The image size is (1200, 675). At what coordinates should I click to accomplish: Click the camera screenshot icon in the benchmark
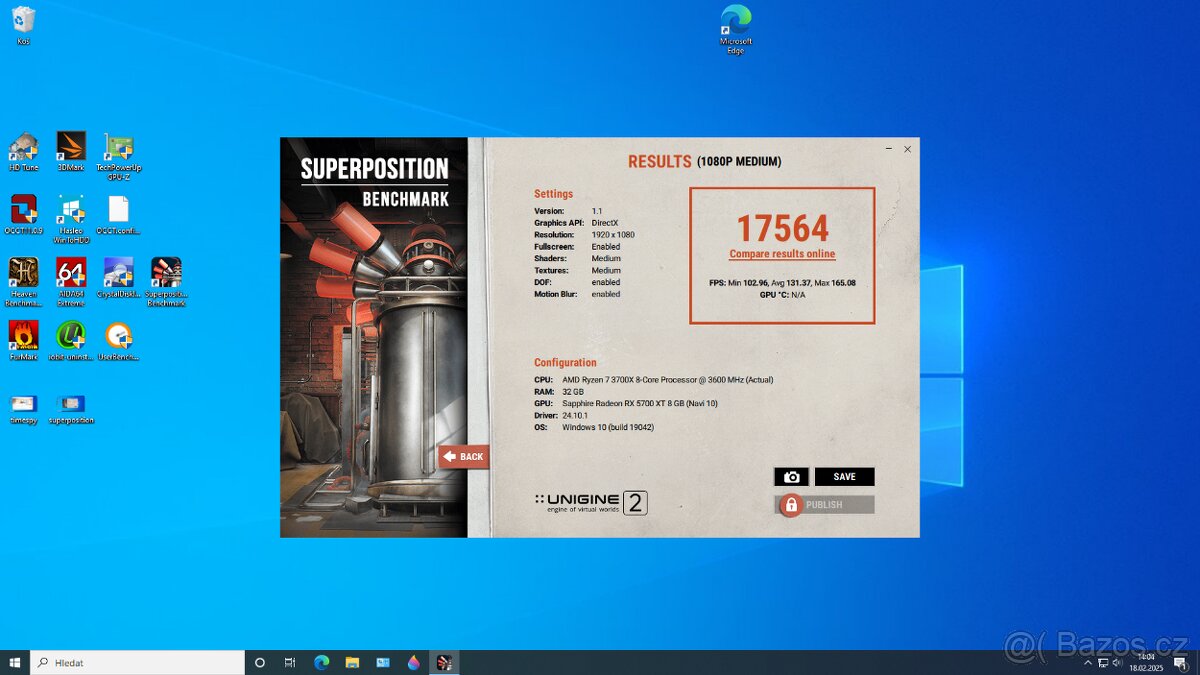point(791,476)
